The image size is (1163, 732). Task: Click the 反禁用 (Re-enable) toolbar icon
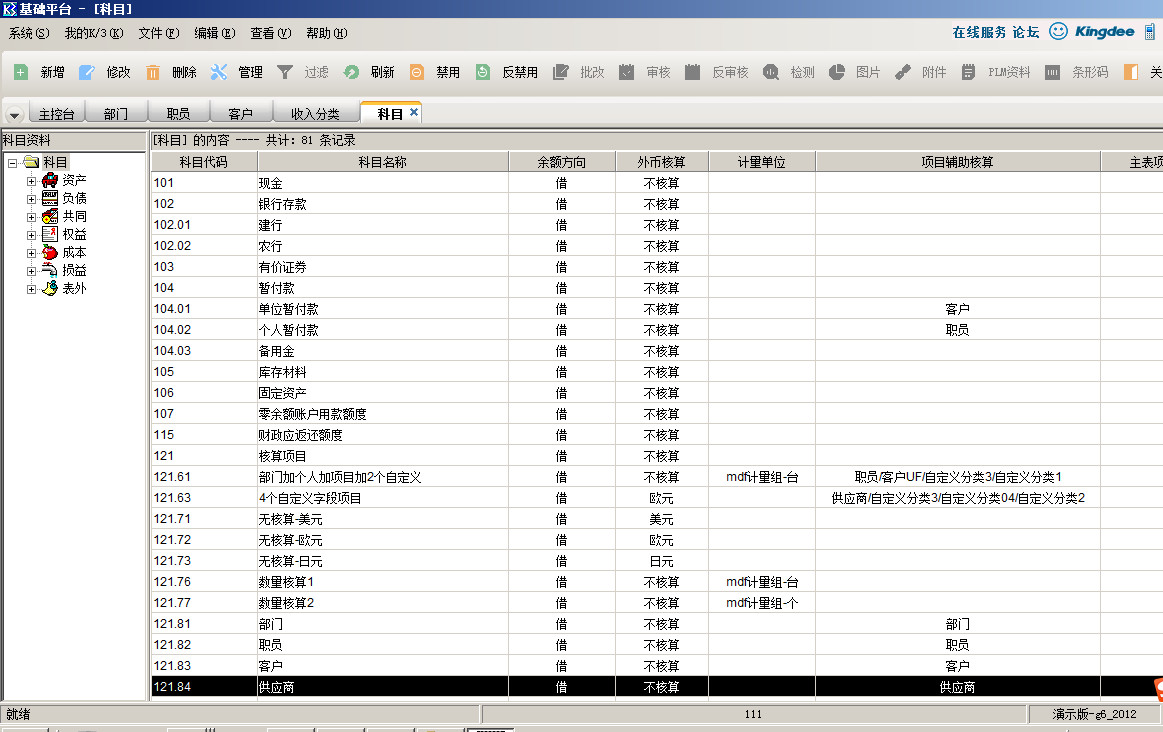click(483, 72)
